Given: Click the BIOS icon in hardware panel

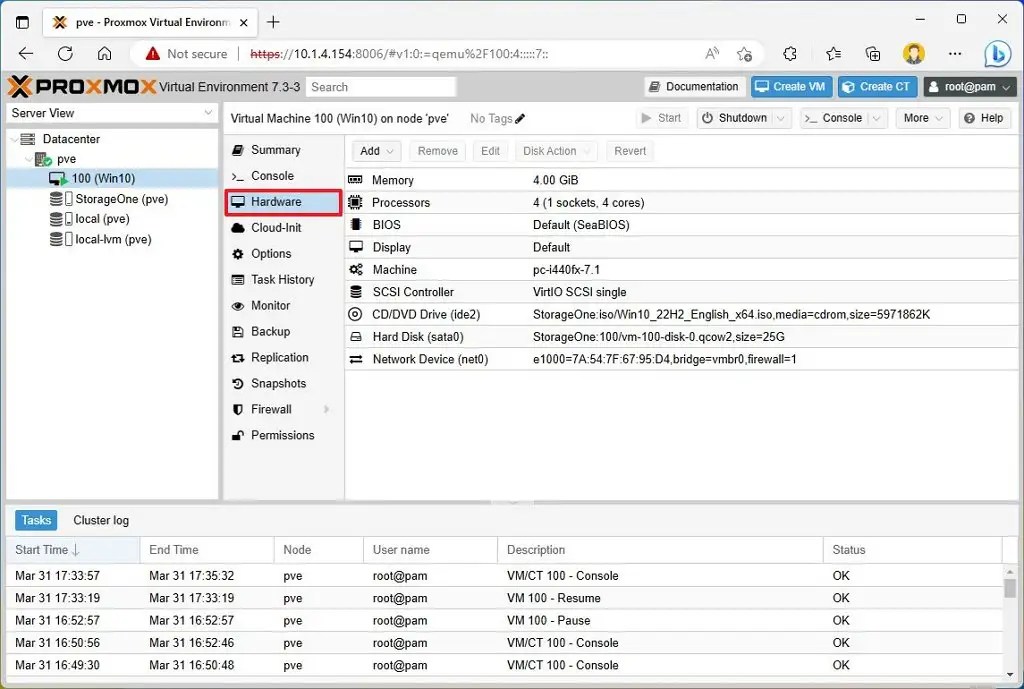Looking at the screenshot, I should (x=357, y=224).
